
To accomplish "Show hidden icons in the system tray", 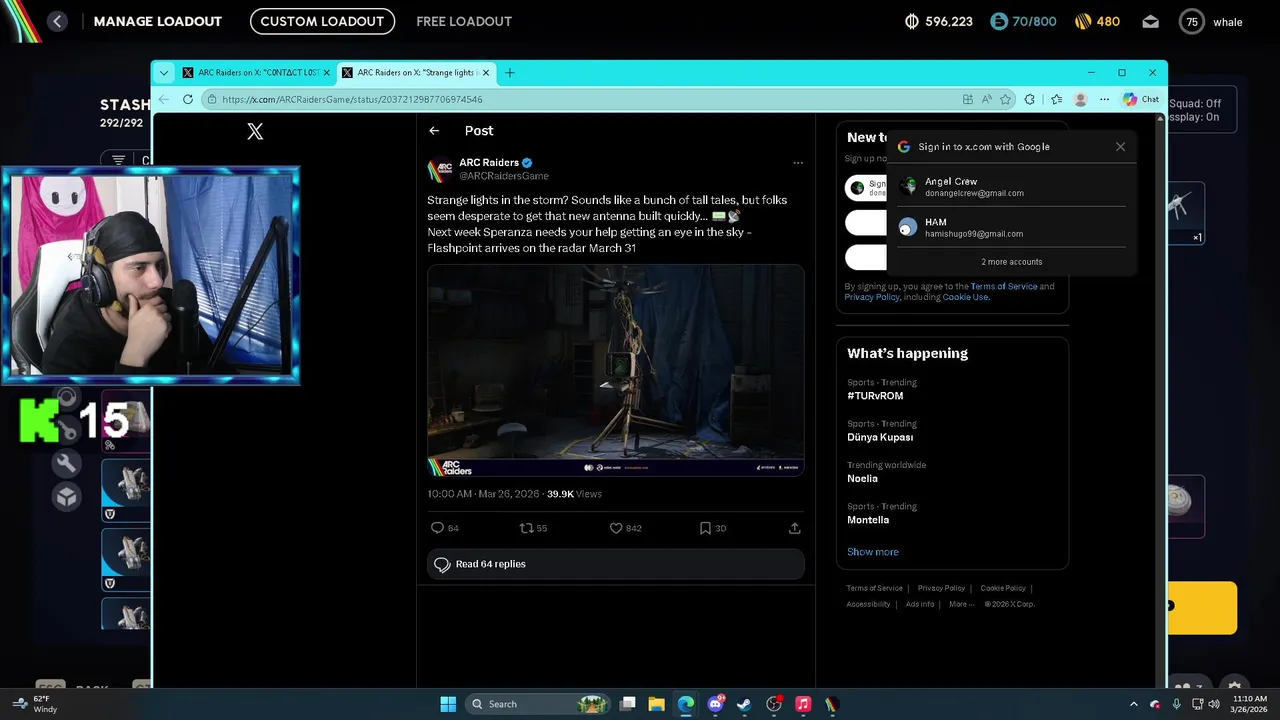I will [1133, 704].
